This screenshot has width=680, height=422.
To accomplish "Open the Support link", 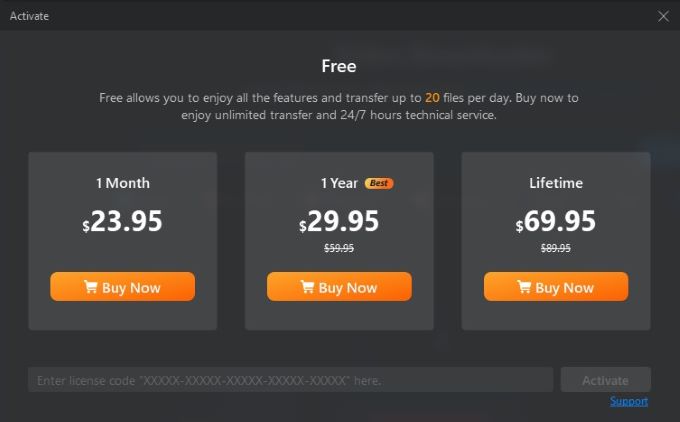I will click(x=629, y=401).
